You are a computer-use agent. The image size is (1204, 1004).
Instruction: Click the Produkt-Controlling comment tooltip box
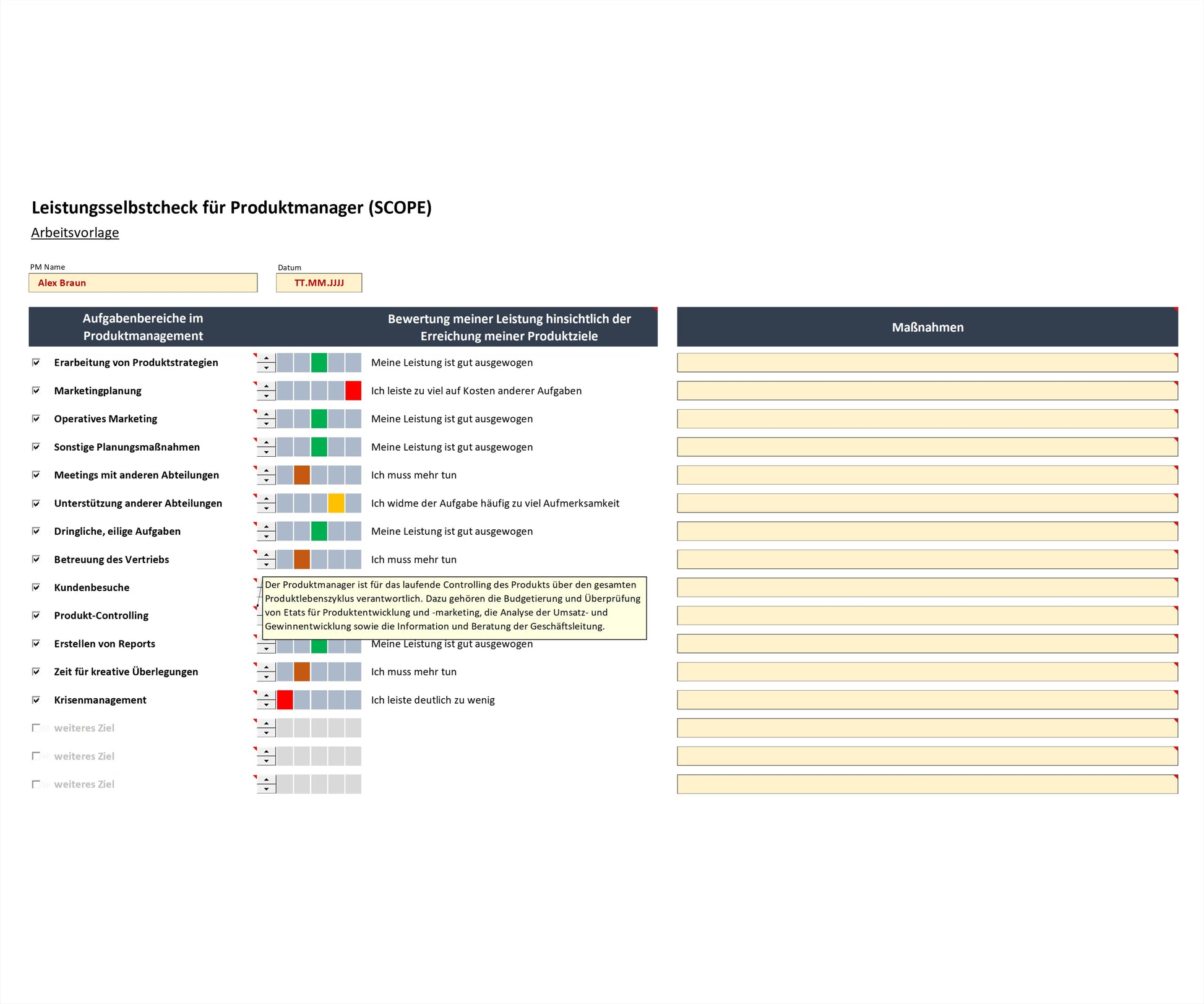[x=454, y=608]
